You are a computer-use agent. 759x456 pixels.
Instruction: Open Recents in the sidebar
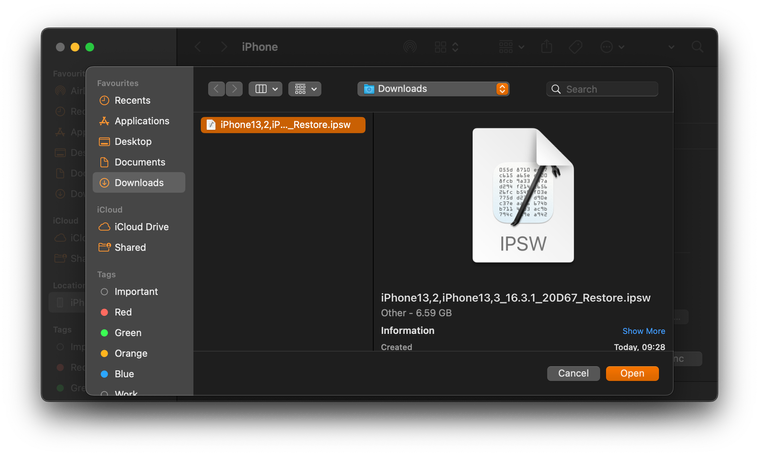click(x=132, y=100)
